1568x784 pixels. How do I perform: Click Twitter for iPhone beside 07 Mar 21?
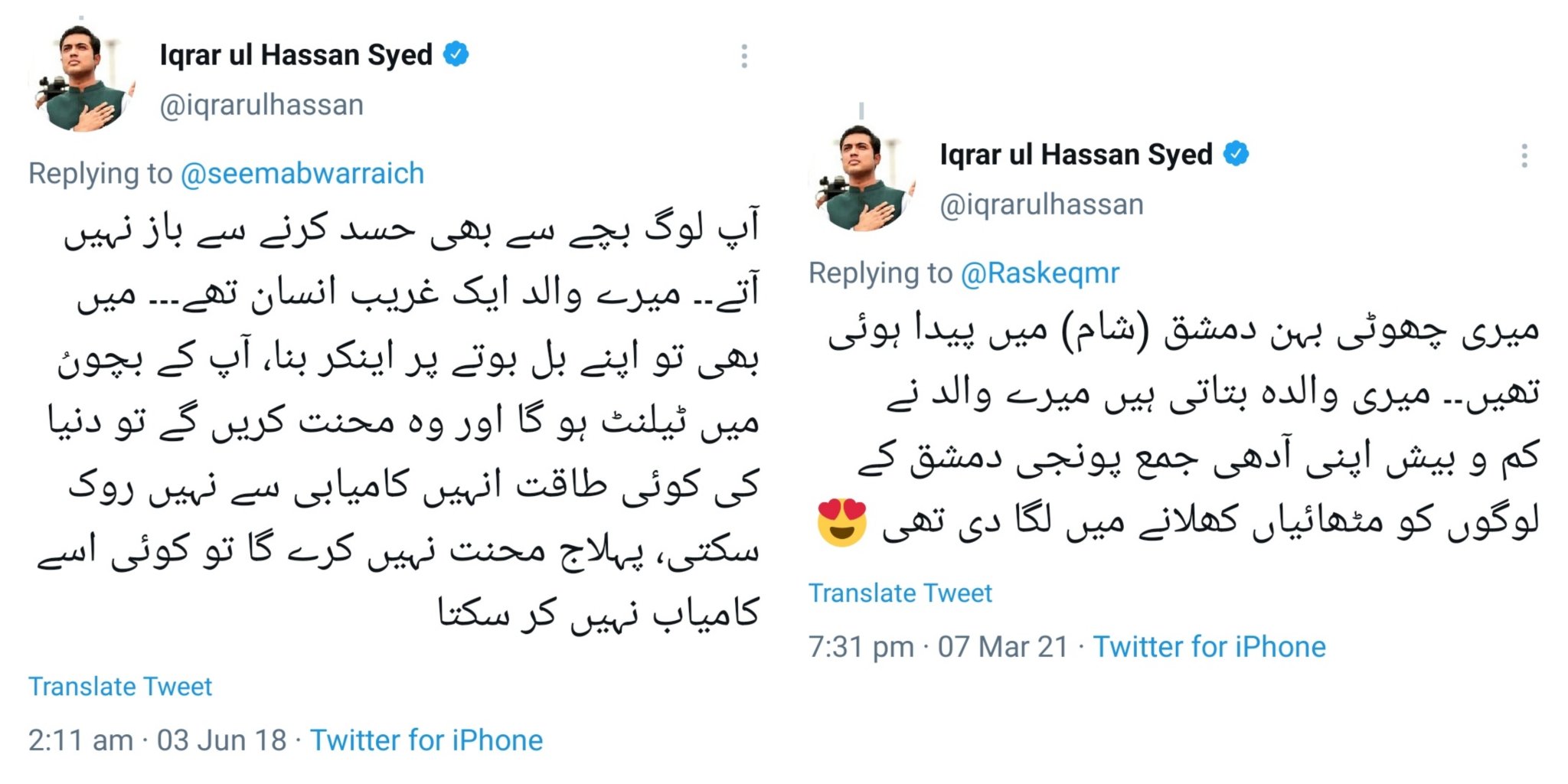(1208, 647)
